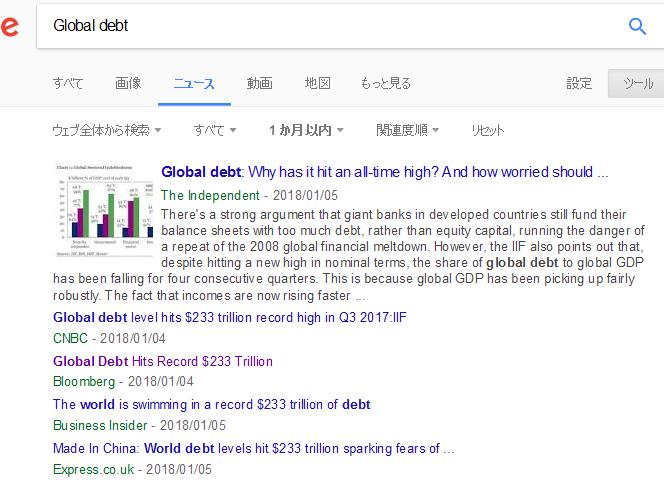Switch to the 画像 images tab
The image size is (664, 480).
click(x=128, y=83)
